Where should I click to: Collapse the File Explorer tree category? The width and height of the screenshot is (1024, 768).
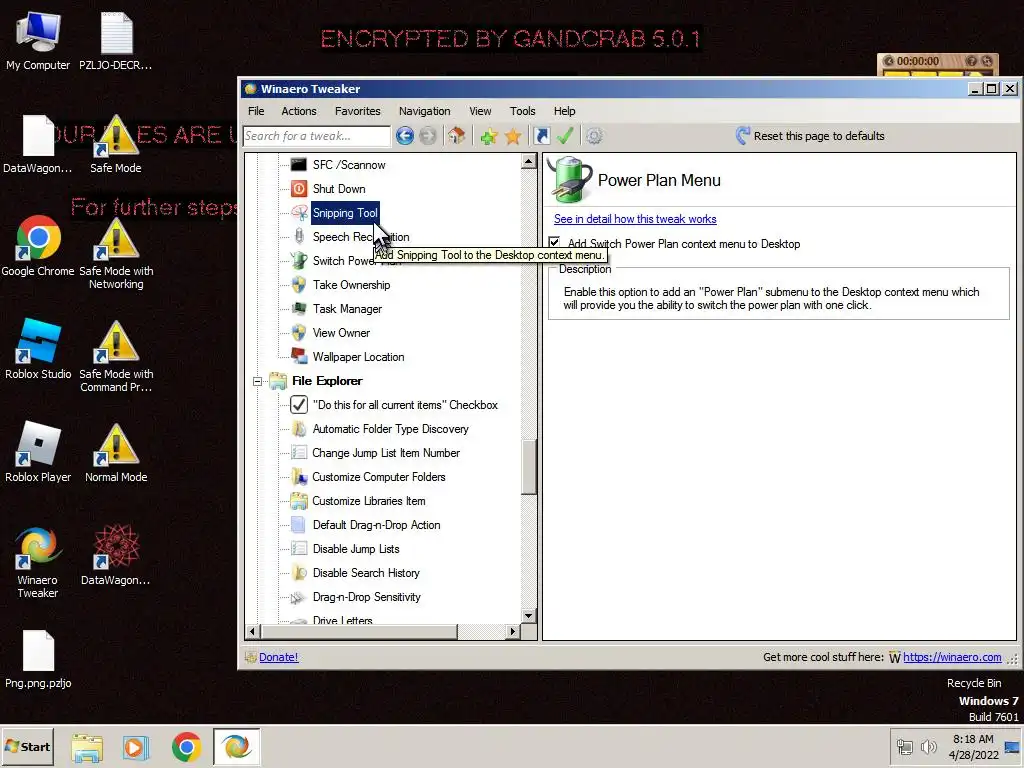click(x=258, y=381)
